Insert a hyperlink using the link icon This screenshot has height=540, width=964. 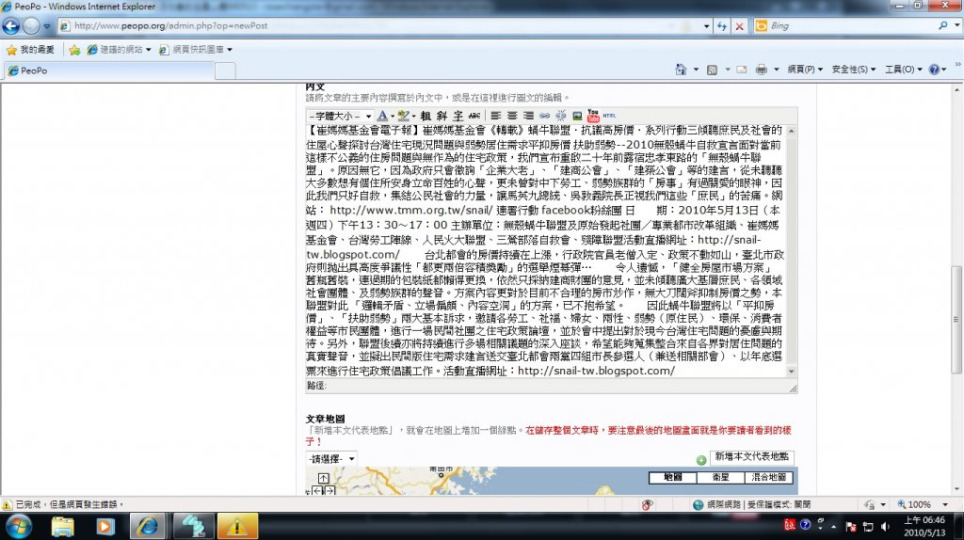pos(545,116)
